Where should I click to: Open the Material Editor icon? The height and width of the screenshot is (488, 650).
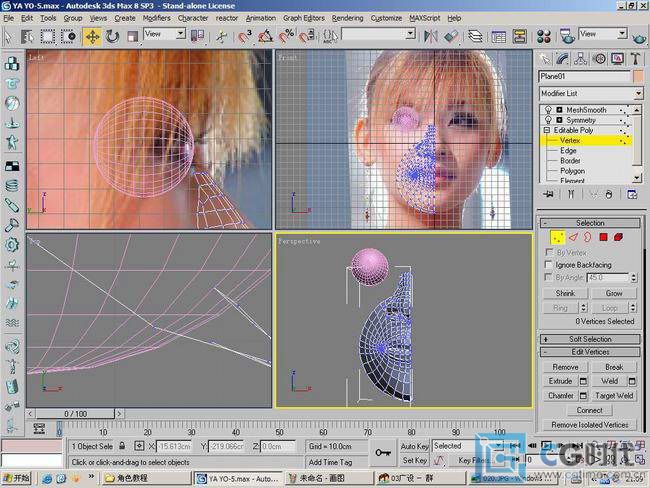(x=543, y=36)
